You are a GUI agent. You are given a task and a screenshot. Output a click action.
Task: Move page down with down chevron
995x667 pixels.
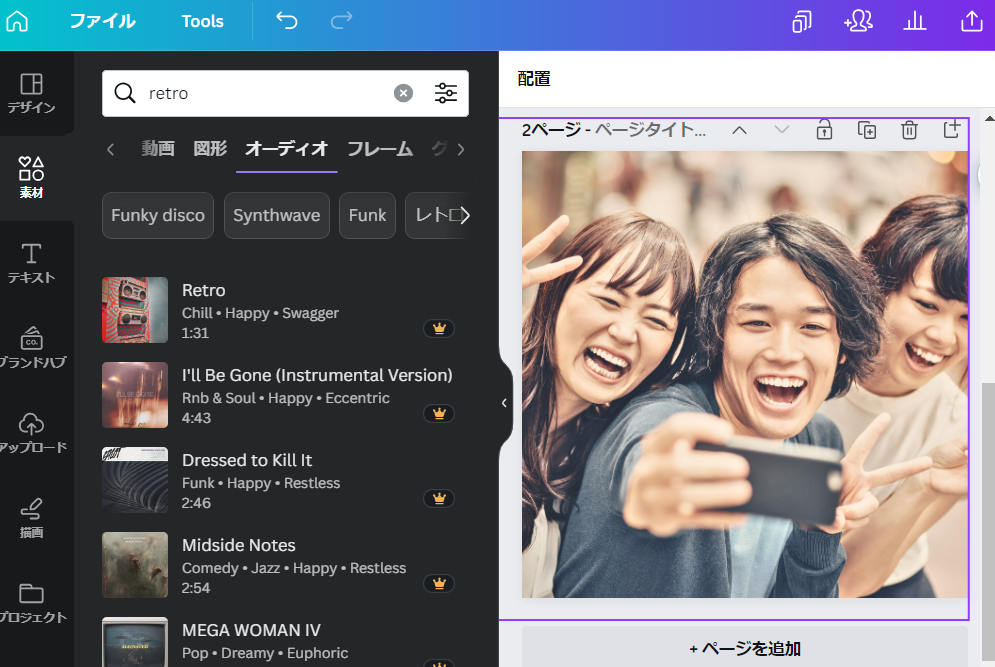[782, 130]
